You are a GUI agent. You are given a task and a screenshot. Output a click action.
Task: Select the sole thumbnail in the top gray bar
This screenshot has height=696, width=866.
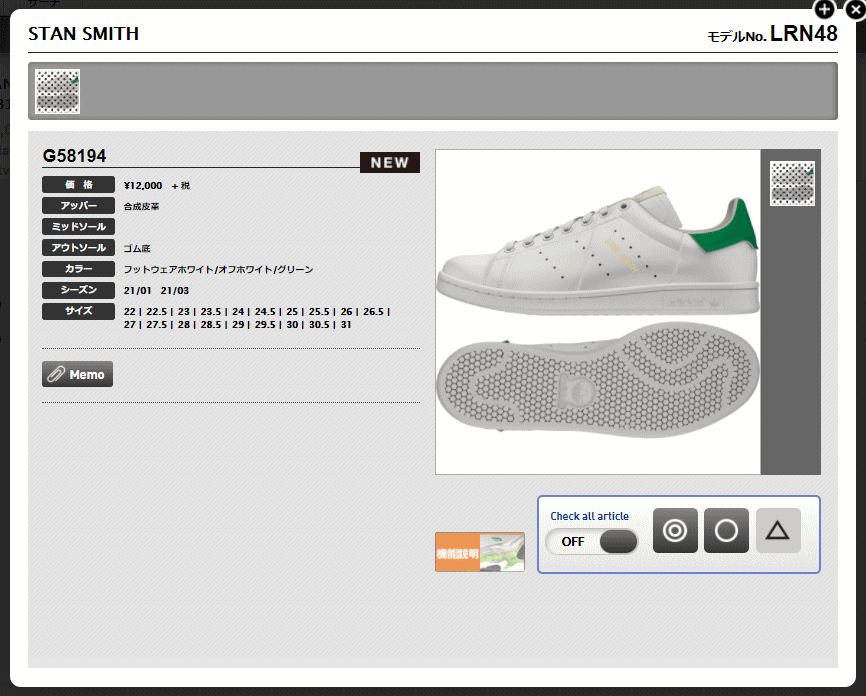[57, 91]
